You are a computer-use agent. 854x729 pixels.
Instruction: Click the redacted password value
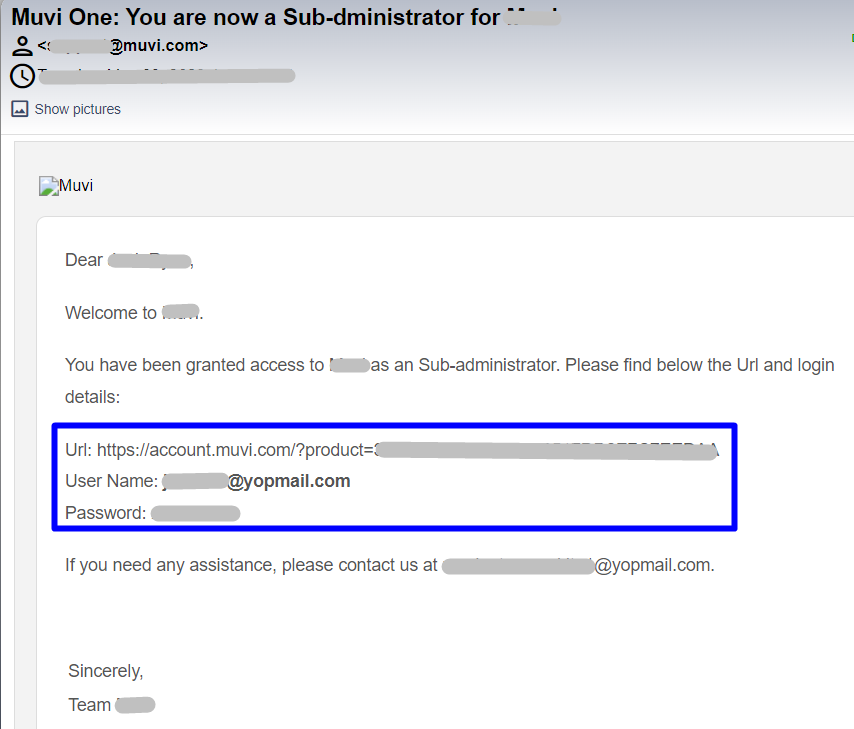tap(196, 513)
